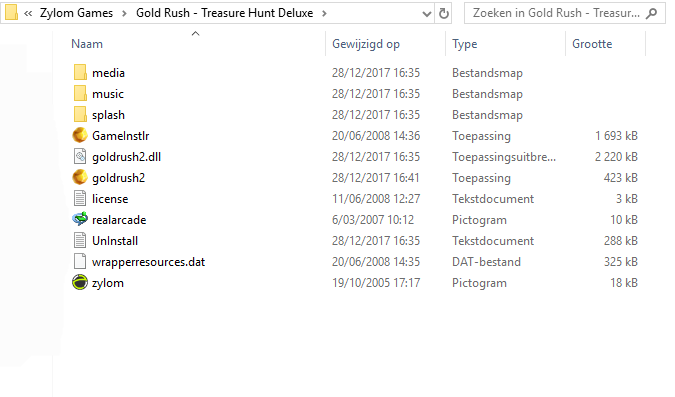The width and height of the screenshot is (675, 397).
Task: Select the UnInstall file name
Action: point(115,241)
